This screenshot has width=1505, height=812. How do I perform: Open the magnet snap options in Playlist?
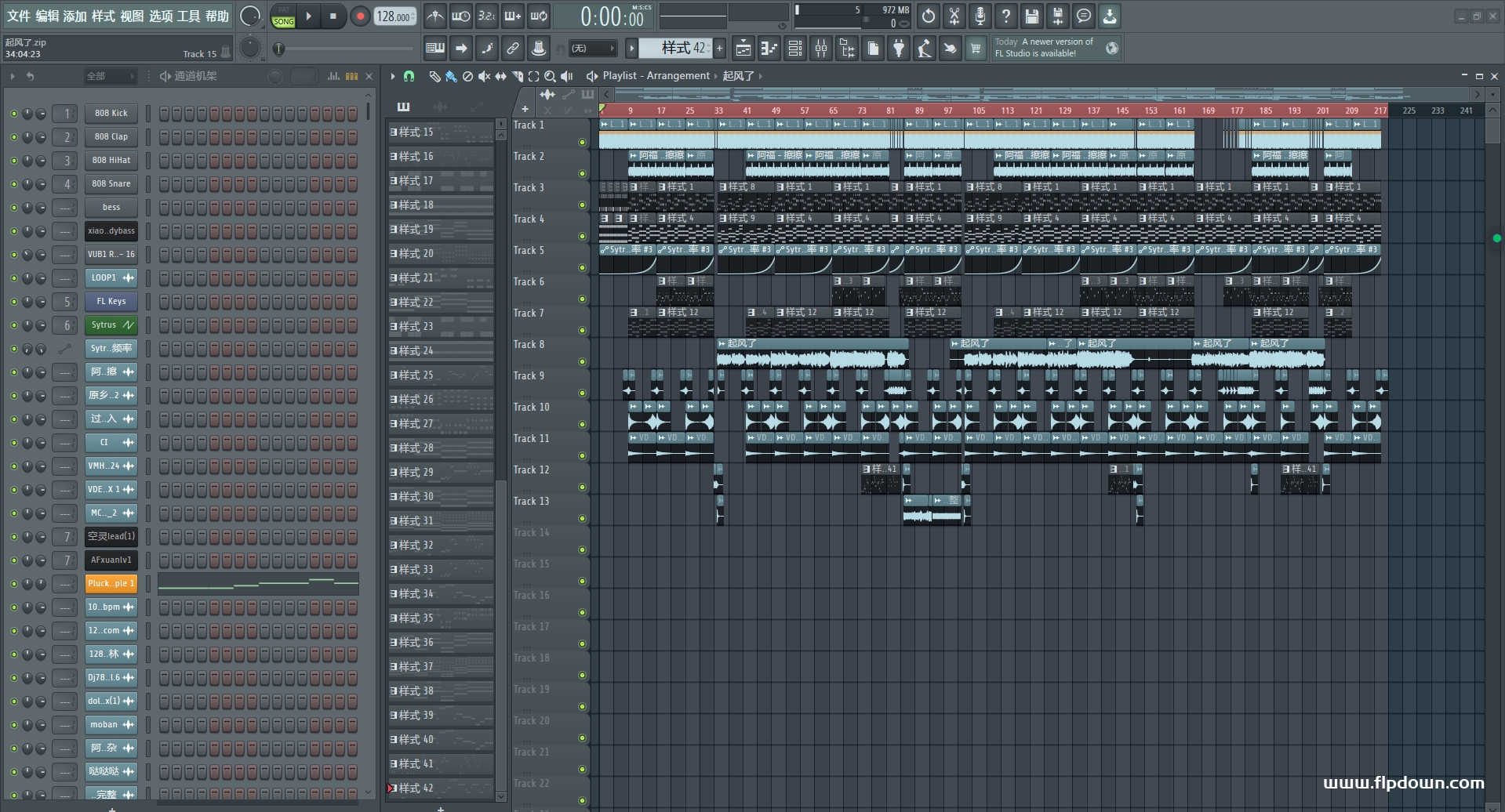pyautogui.click(x=409, y=76)
